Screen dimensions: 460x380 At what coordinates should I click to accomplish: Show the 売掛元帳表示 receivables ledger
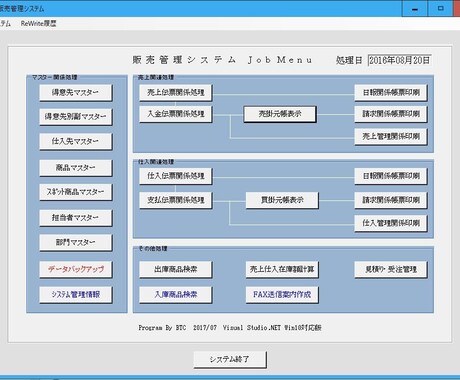280,114
